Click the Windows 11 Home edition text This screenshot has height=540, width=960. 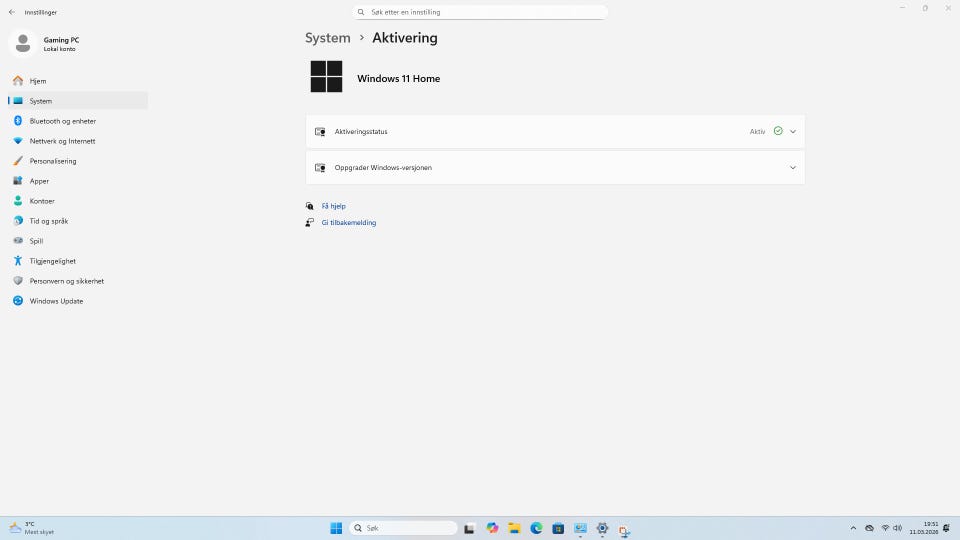click(399, 78)
